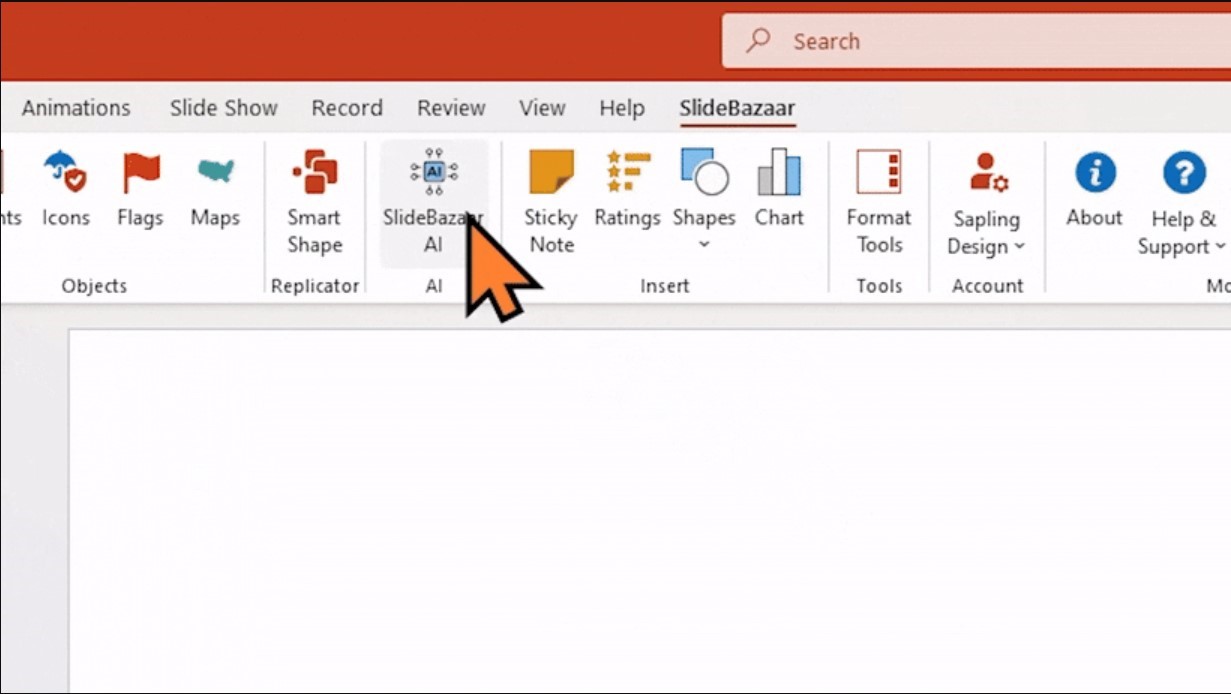Open the Maps gallery
This screenshot has height=694, width=1231.
215,190
